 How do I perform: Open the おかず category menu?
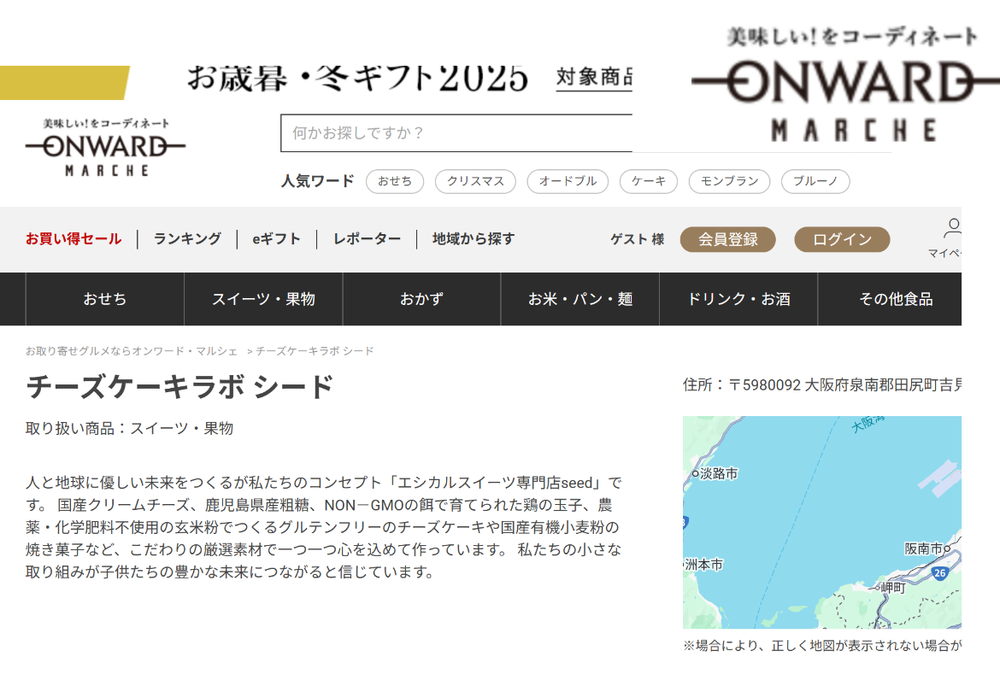click(x=422, y=299)
